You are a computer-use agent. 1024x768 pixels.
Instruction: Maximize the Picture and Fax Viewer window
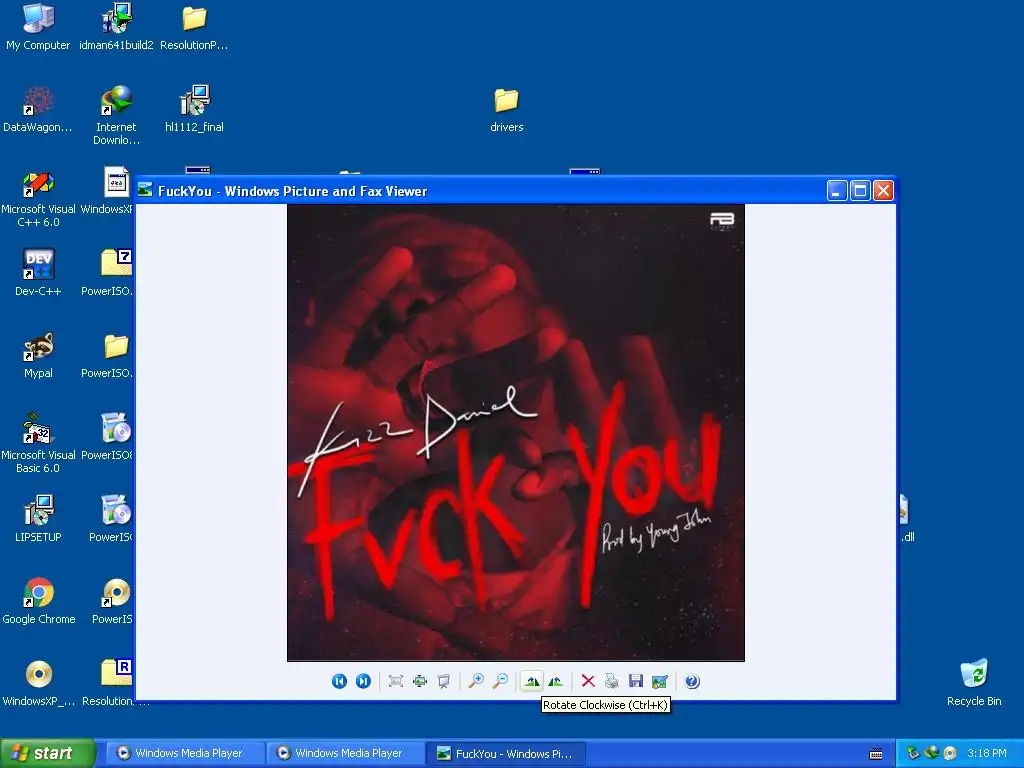(x=860, y=191)
